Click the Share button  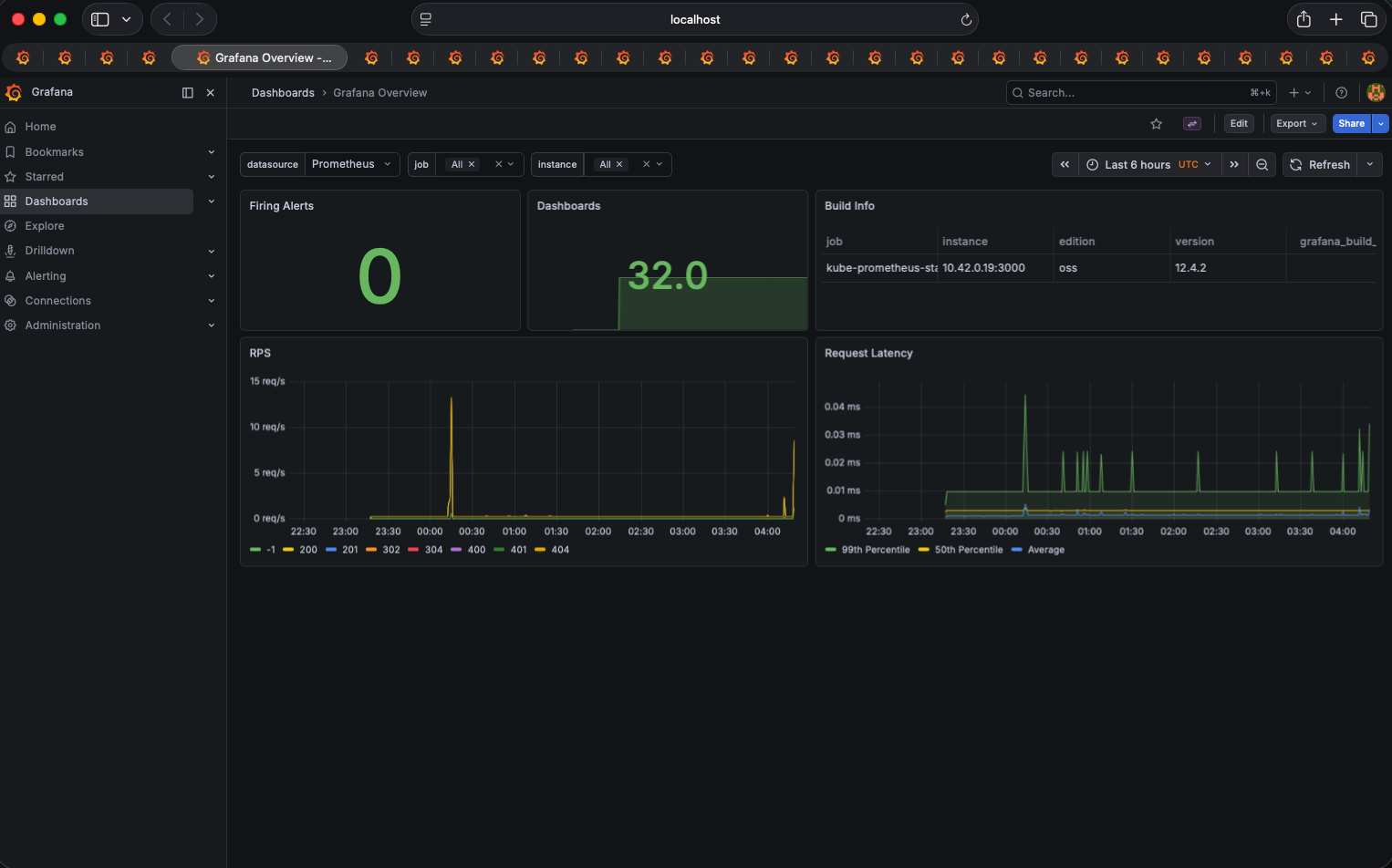(x=1351, y=124)
